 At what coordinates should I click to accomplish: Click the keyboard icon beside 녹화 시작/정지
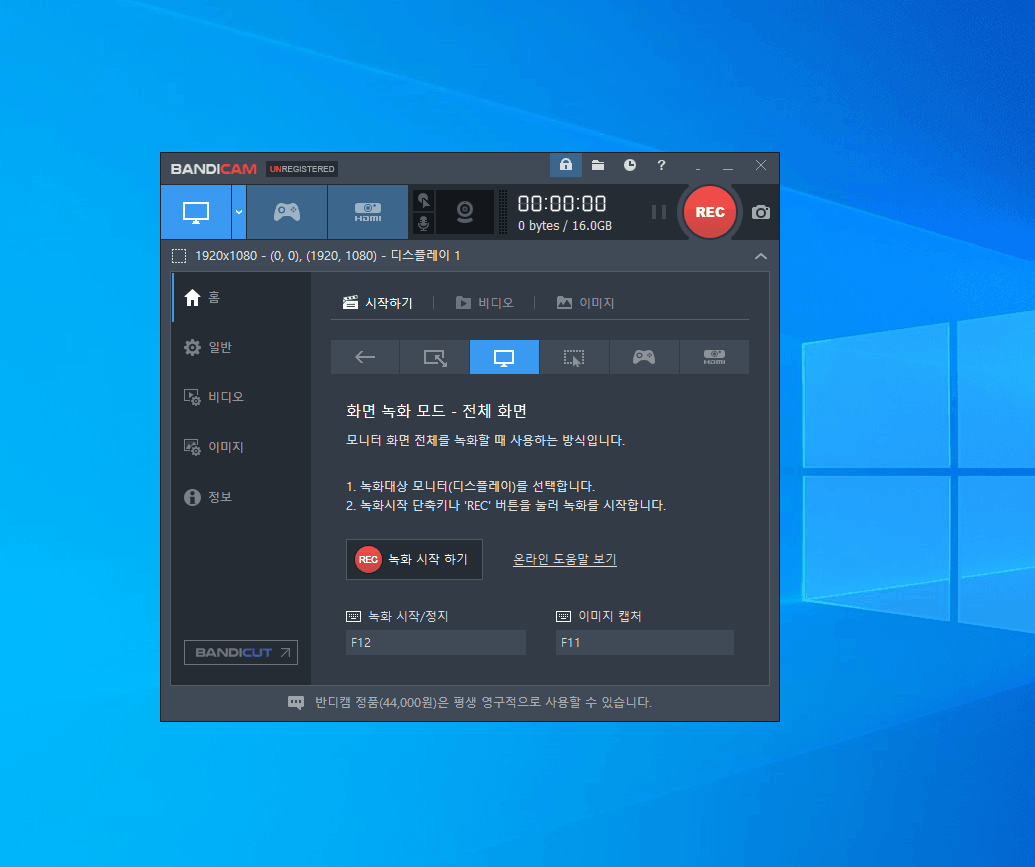click(354, 616)
